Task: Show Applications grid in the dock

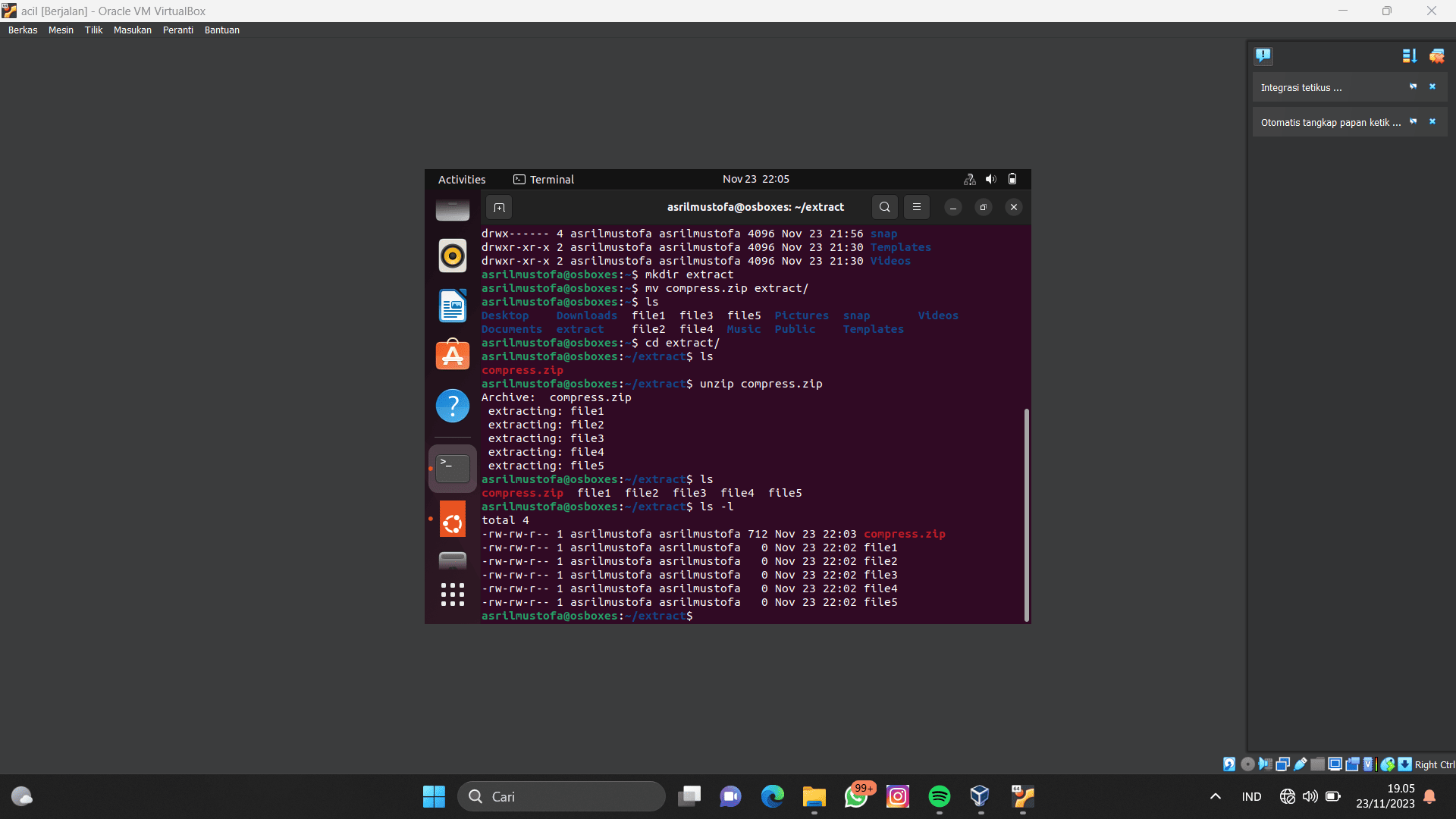Action: (x=453, y=595)
